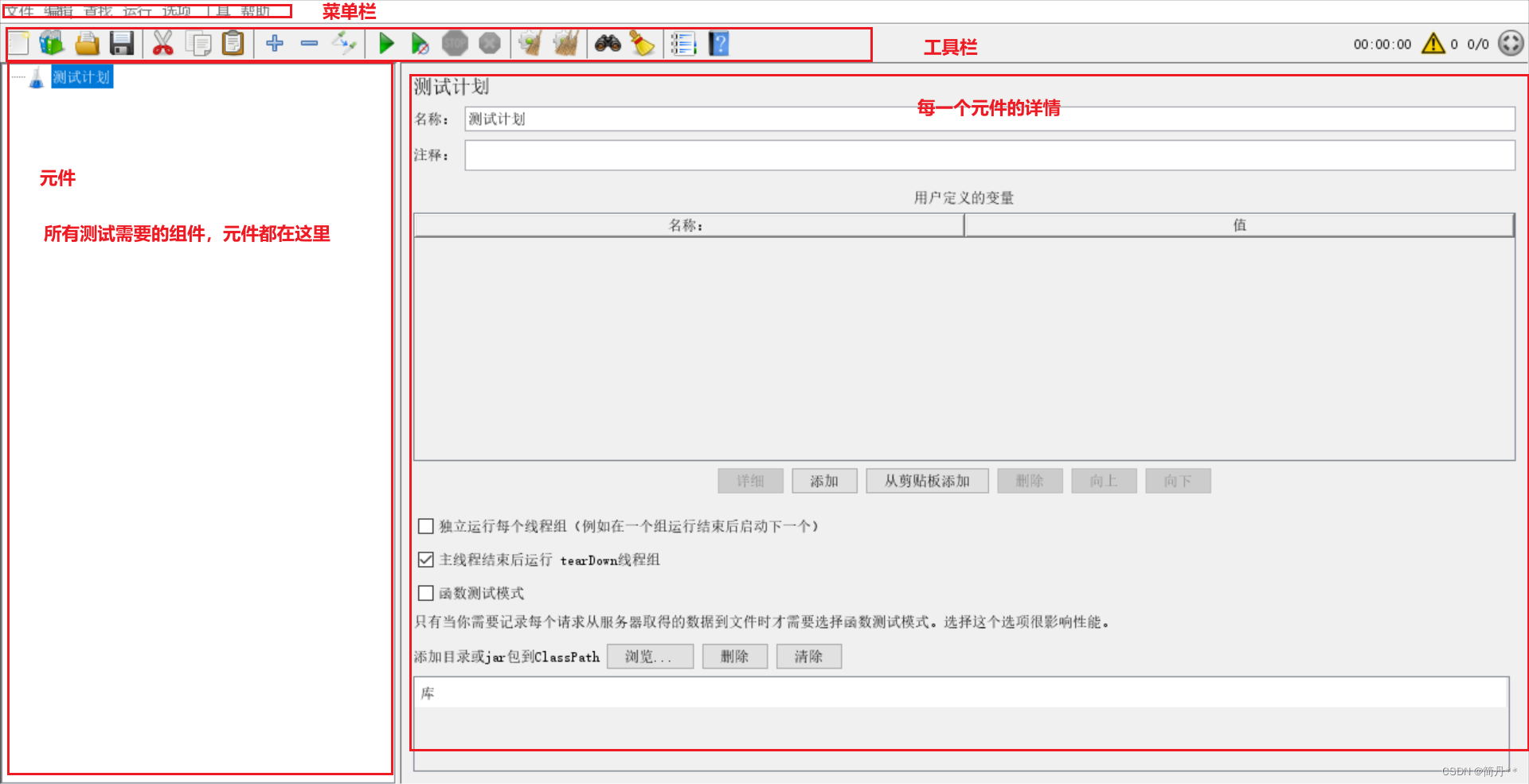Click the 值 column header
Viewport: 1529px width, 784px height.
(x=1239, y=225)
